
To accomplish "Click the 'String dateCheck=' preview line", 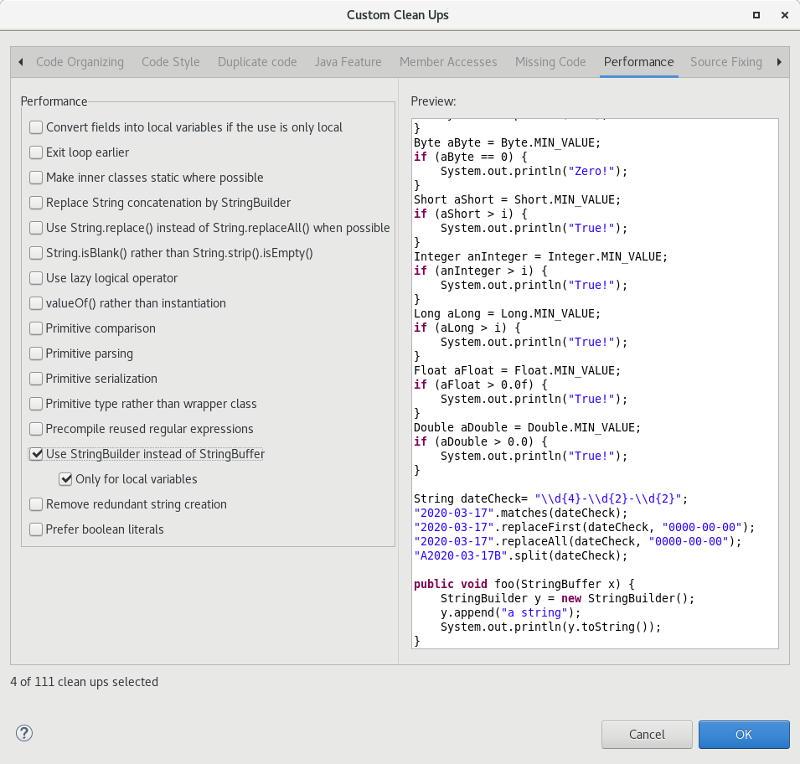I will pos(551,499).
